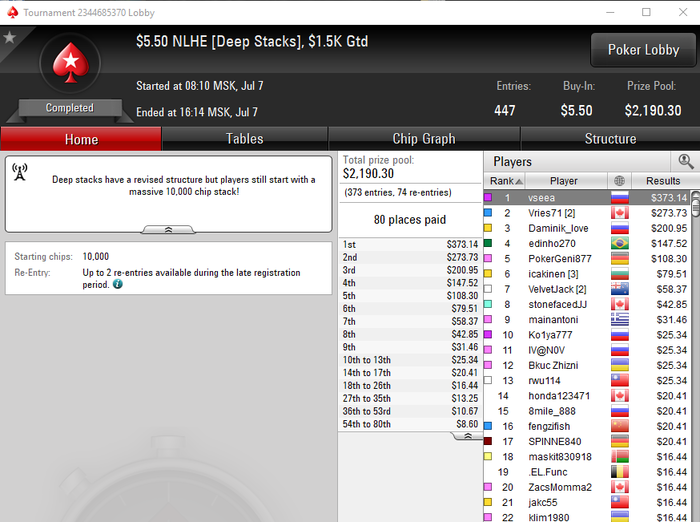Click the re-entry info icon
Image resolution: width=700 pixels, height=522 pixels.
pyautogui.click(x=117, y=284)
